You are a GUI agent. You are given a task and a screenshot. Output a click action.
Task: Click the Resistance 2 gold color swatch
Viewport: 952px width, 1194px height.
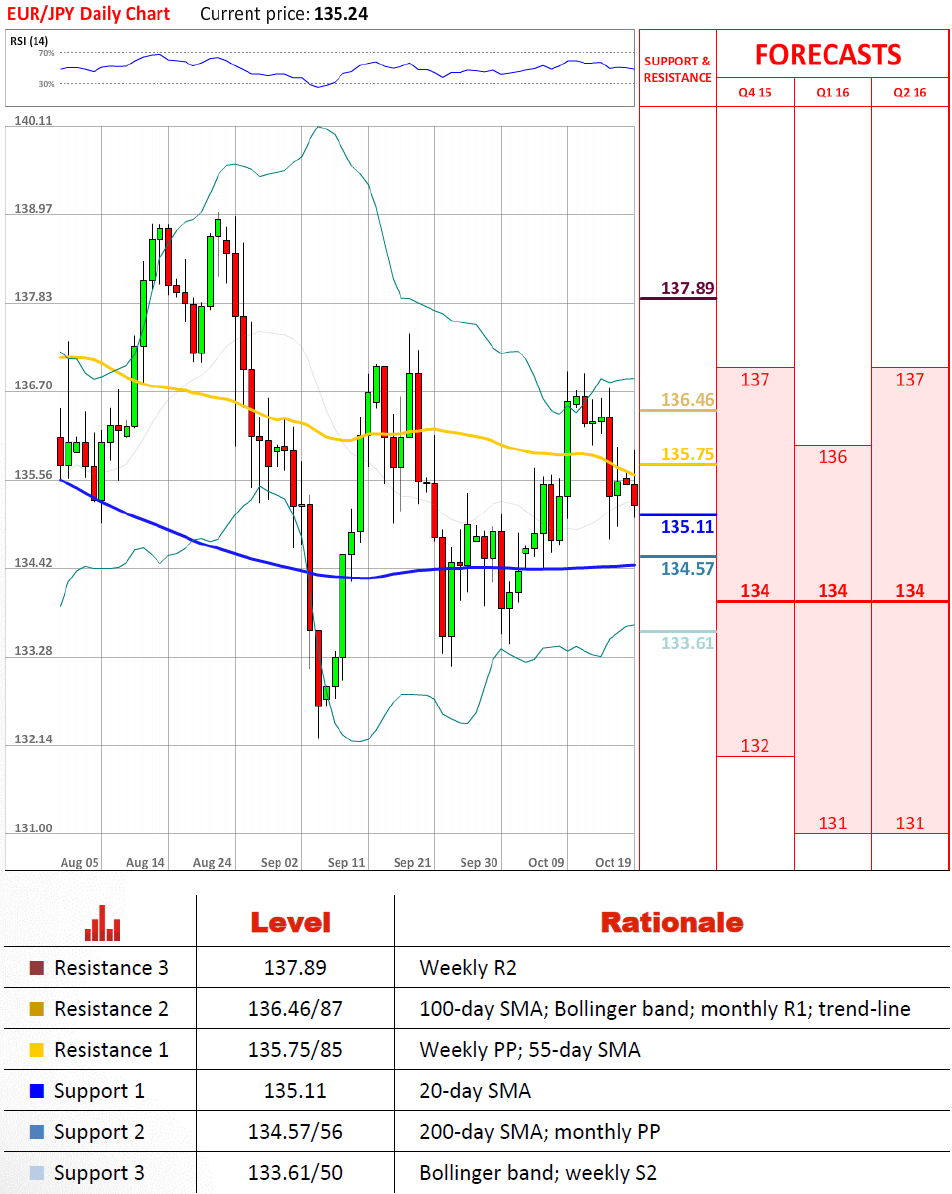click(x=37, y=1009)
